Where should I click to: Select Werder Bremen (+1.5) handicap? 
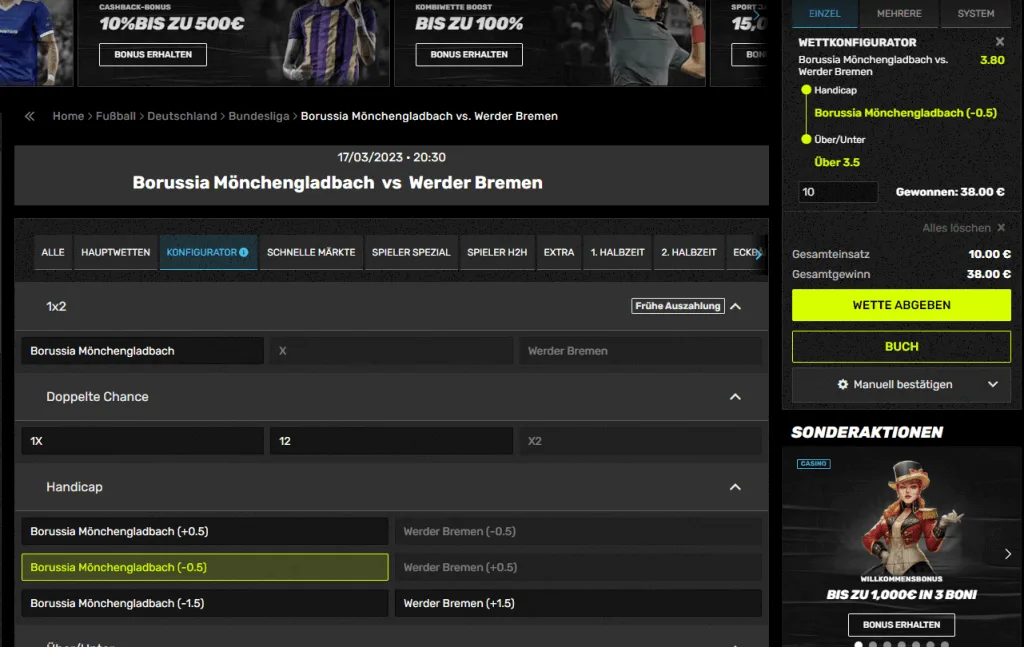pyautogui.click(x=579, y=603)
